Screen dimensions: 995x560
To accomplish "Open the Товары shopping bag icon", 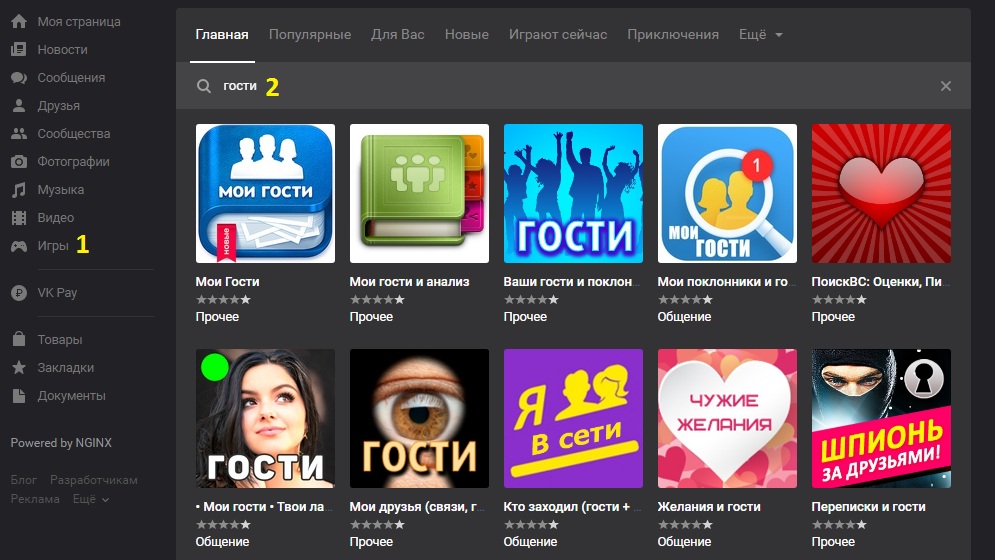I will click(19, 339).
